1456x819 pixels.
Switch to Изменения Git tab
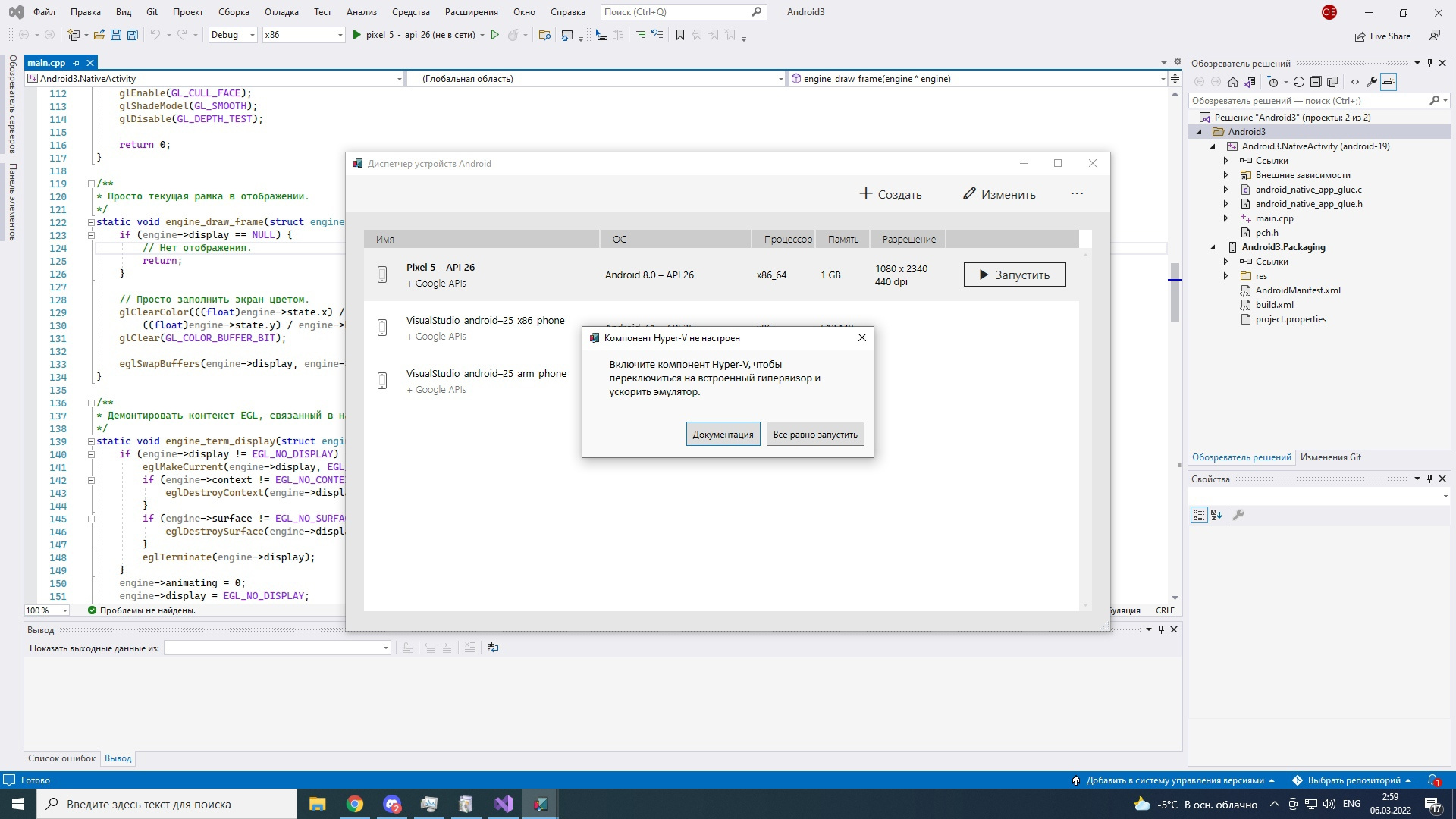(1331, 457)
